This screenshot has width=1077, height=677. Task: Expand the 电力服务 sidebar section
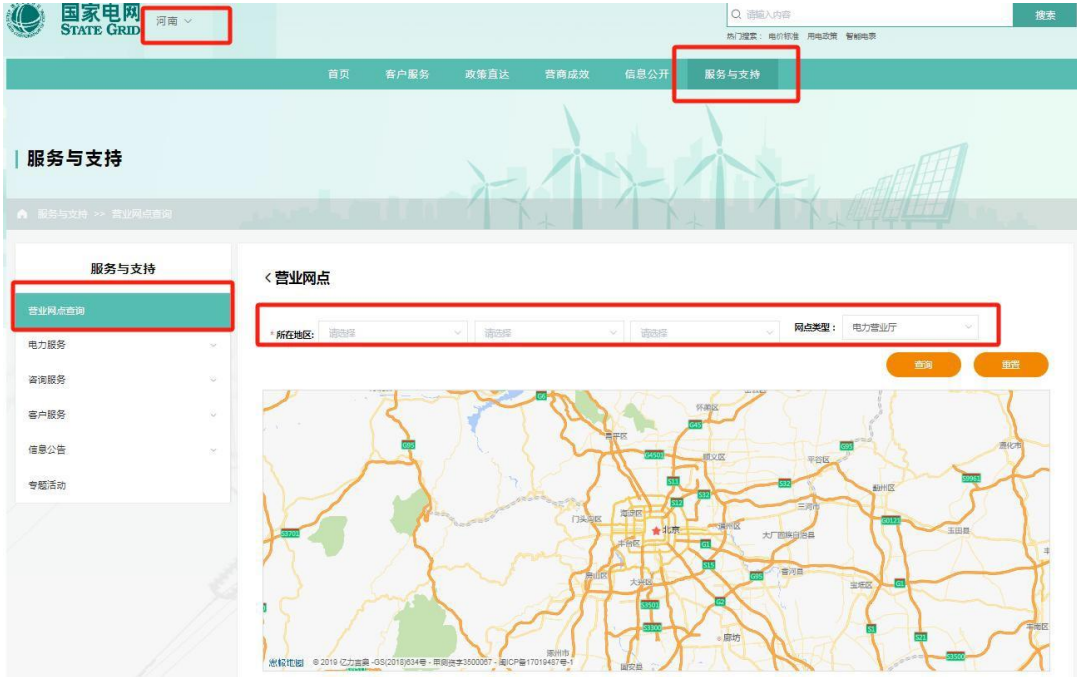122,345
